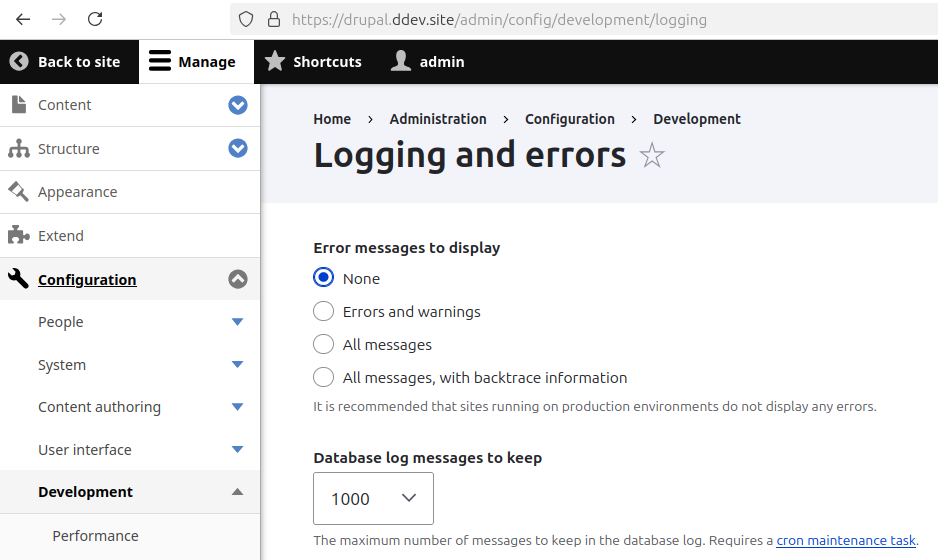This screenshot has width=938, height=560.
Task: Expand the Content menu chevron
Action: (237, 105)
